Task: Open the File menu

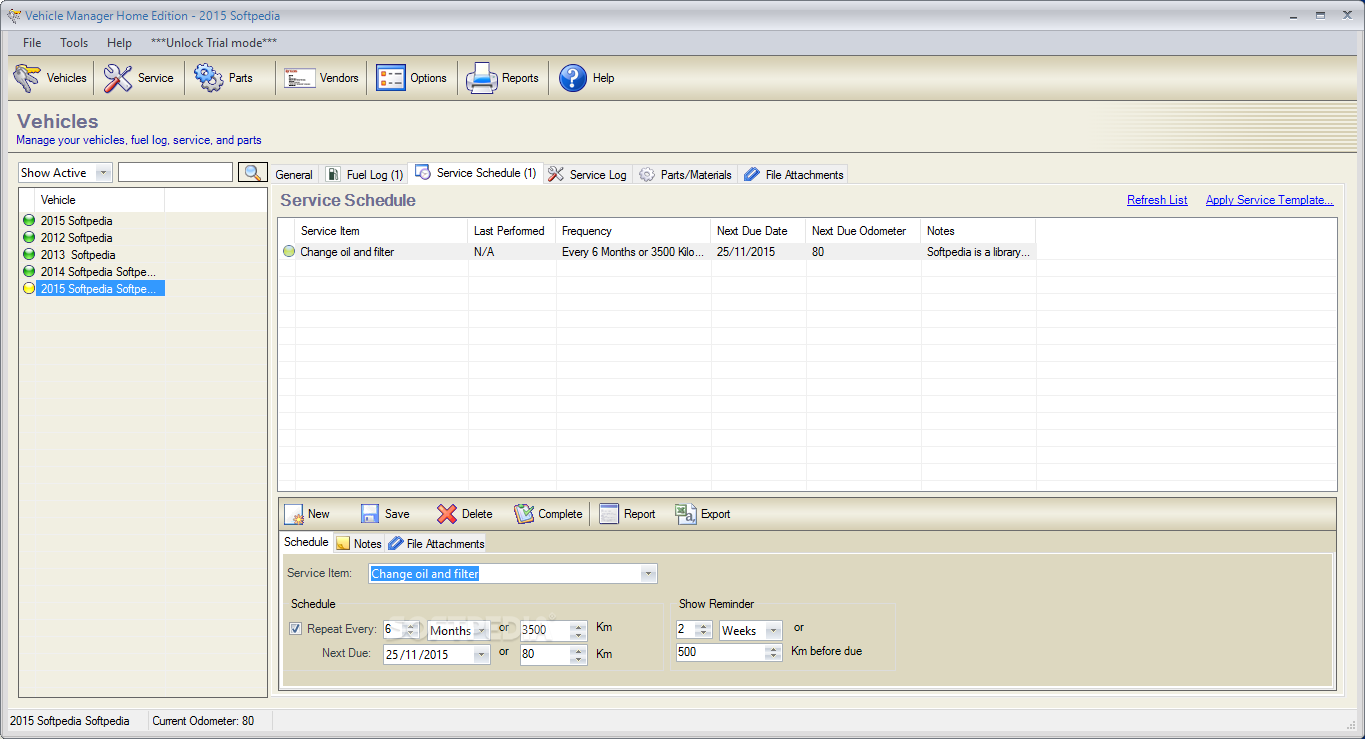Action: pyautogui.click(x=32, y=43)
